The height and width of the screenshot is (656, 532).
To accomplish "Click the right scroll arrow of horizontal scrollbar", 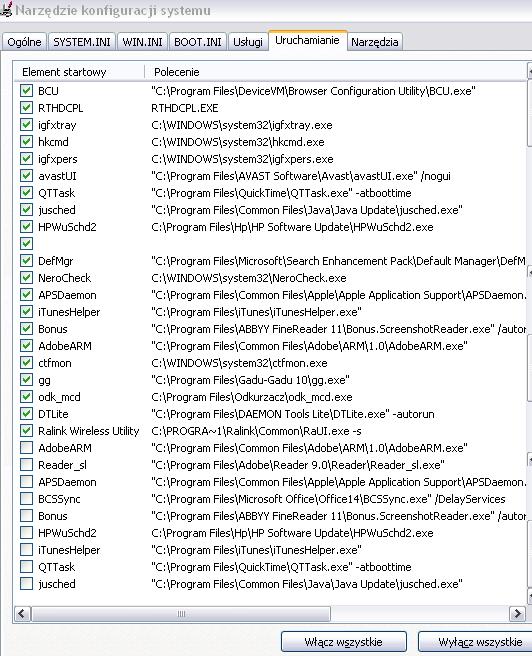I will click(517, 614).
